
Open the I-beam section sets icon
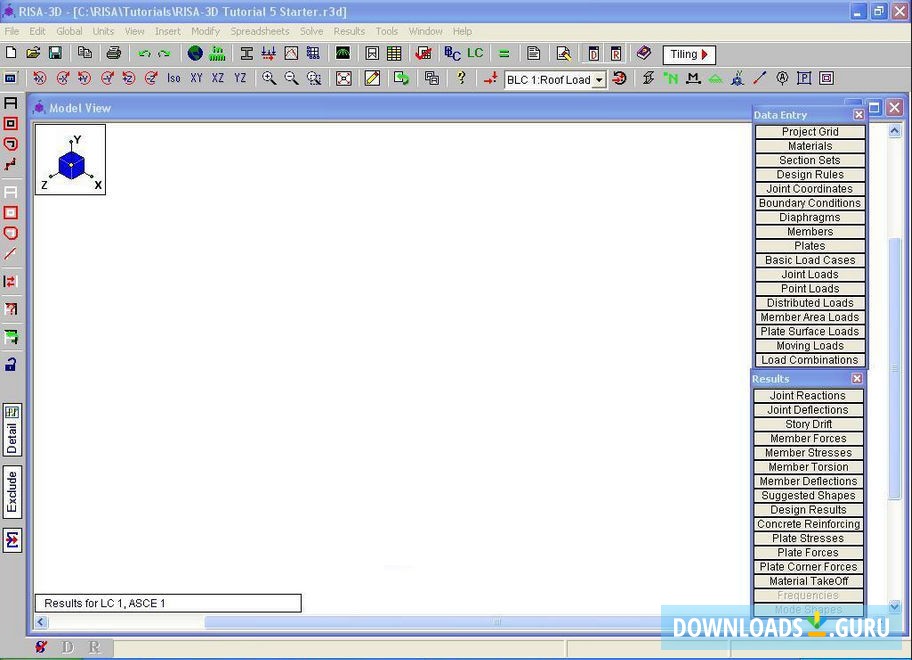(247, 53)
